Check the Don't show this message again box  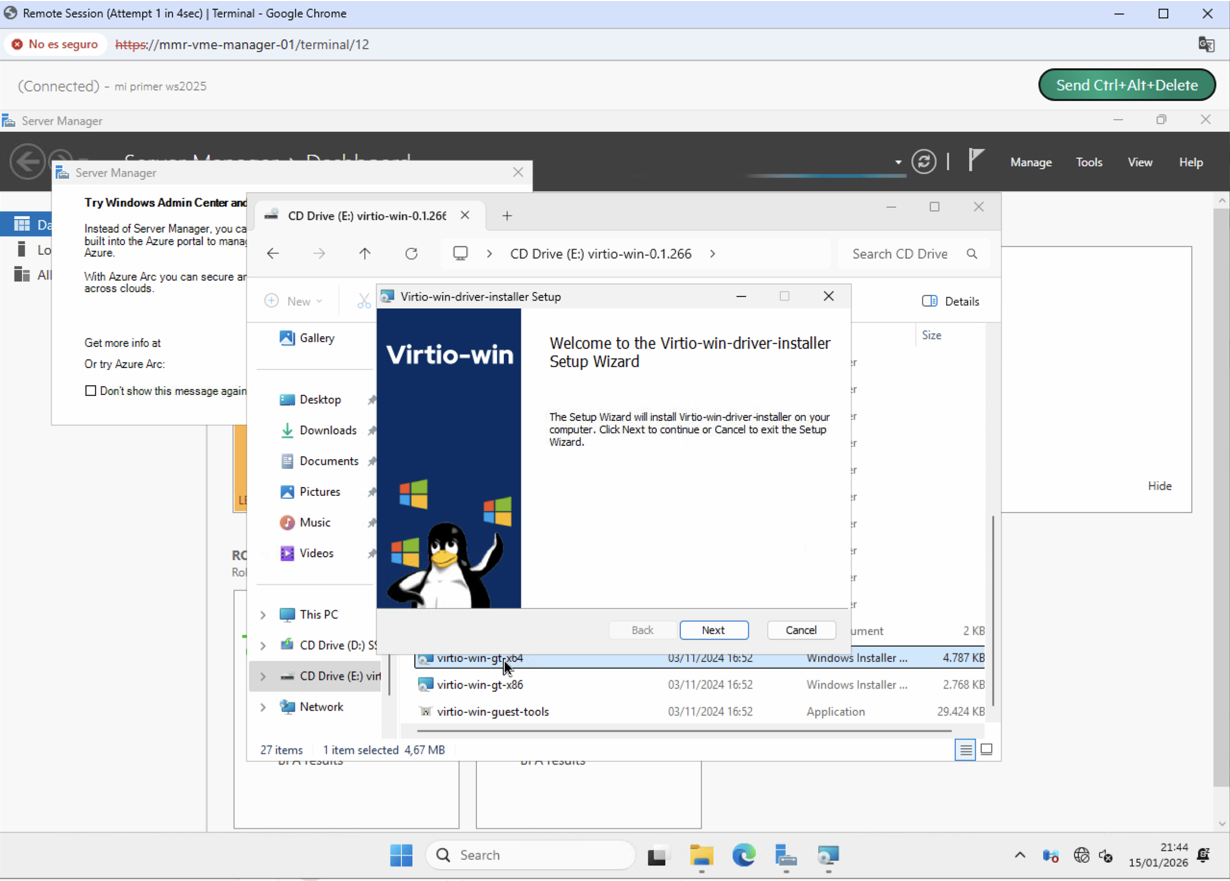(x=90, y=391)
